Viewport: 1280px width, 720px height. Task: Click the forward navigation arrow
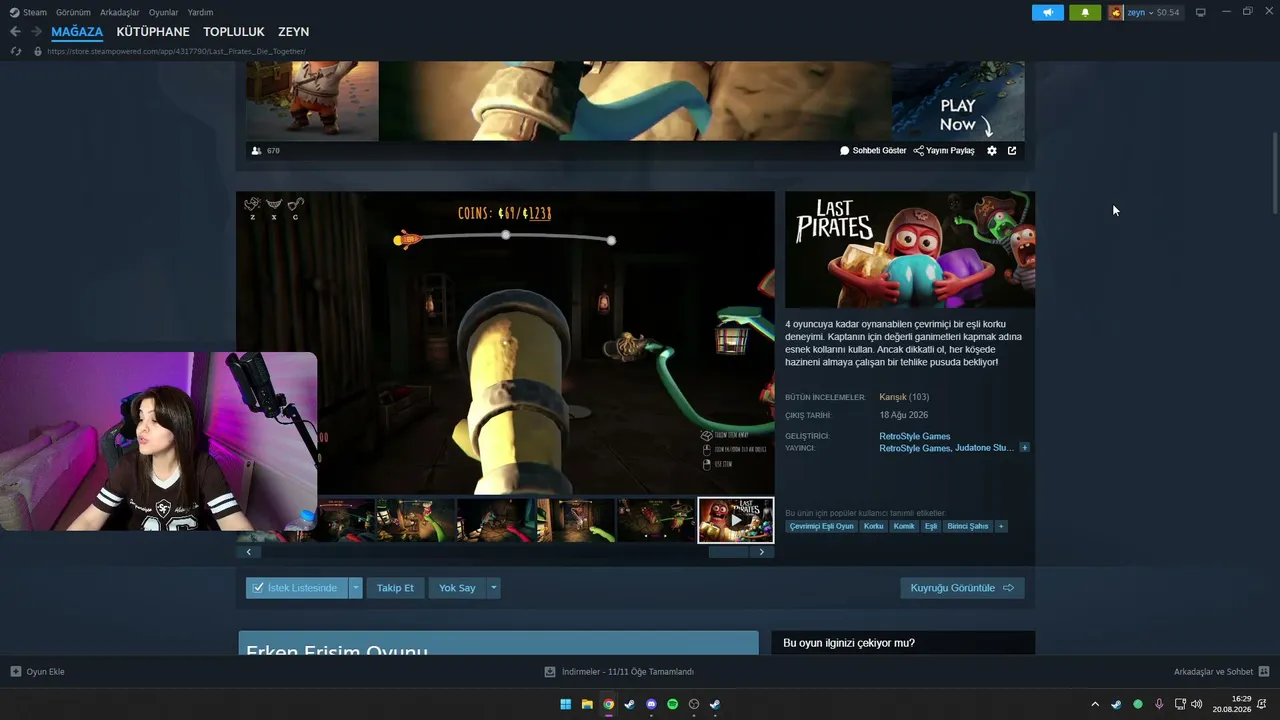(x=36, y=32)
